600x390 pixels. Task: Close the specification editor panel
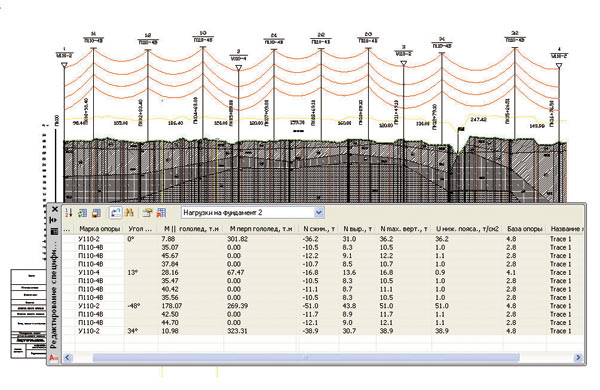point(55,209)
